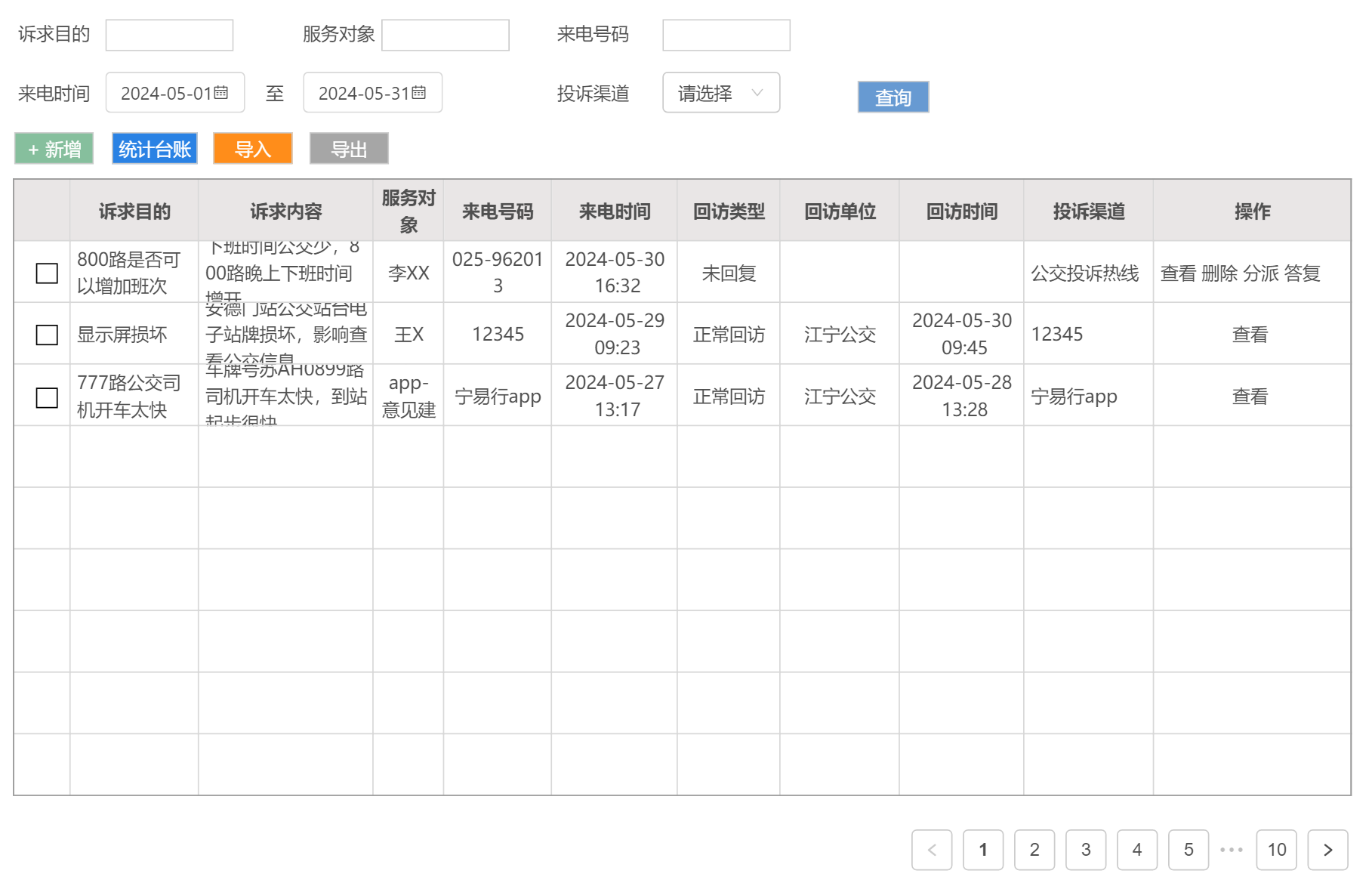Expand the 投诉渠道 dropdown arrow
This screenshot has width=1372, height=886.
(757, 92)
